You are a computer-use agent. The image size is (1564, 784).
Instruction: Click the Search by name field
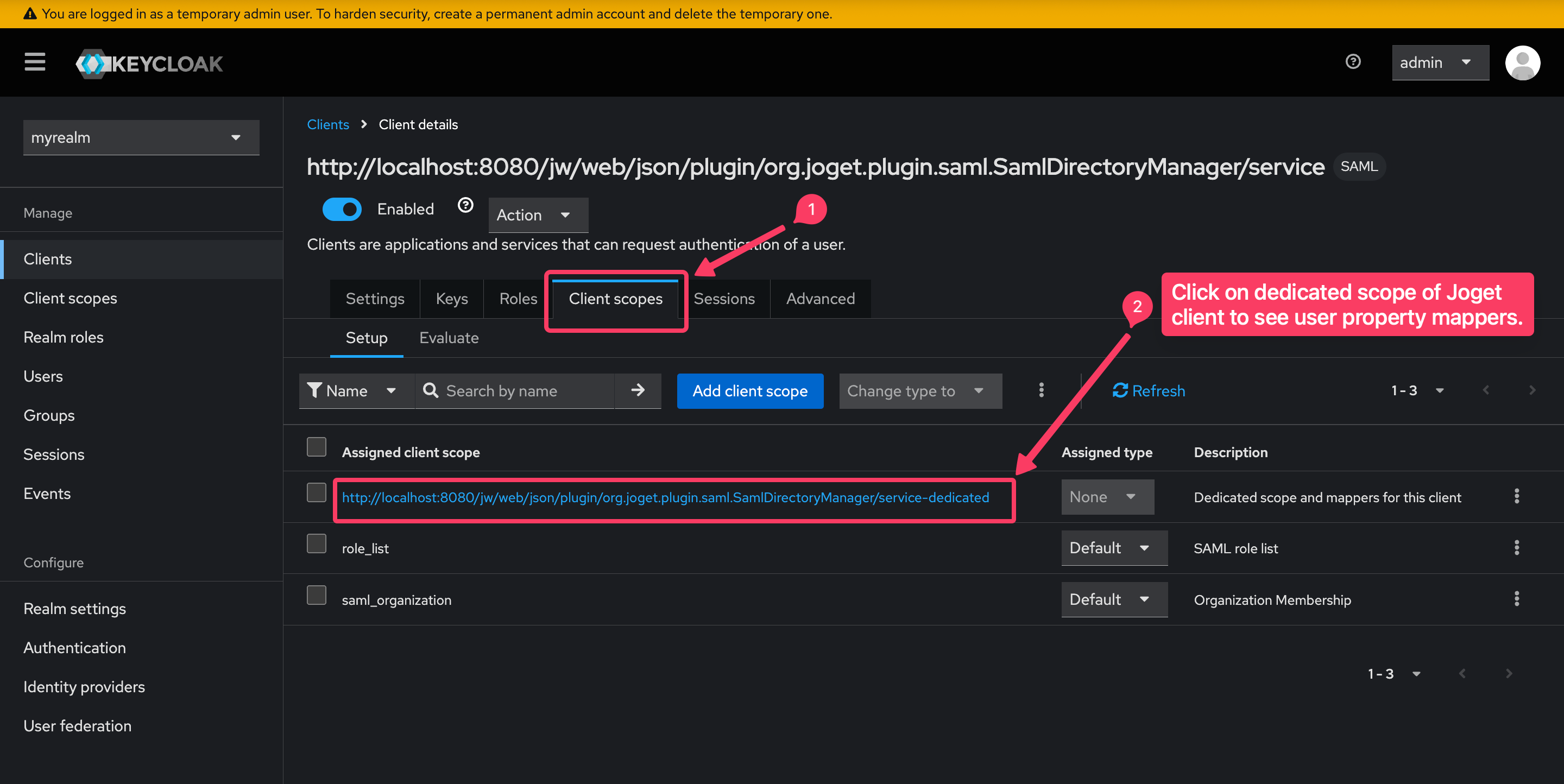515,391
